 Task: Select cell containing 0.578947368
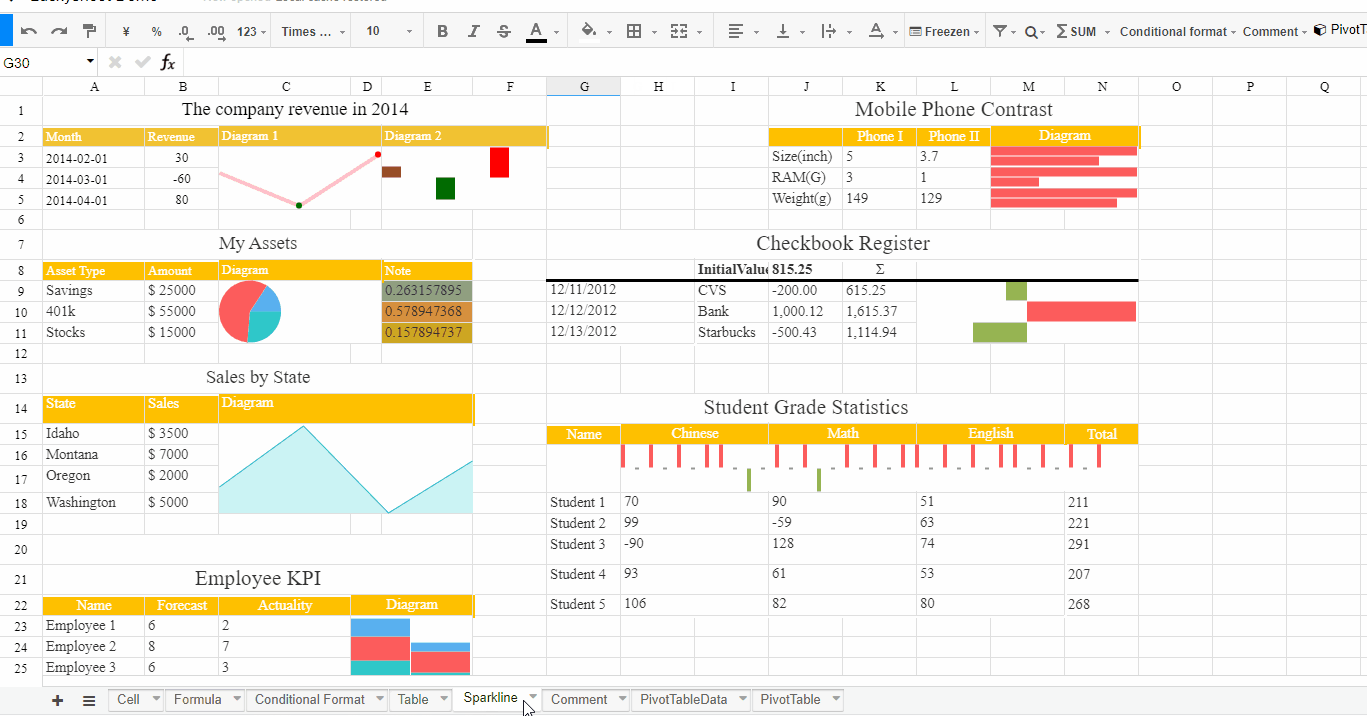coord(427,312)
